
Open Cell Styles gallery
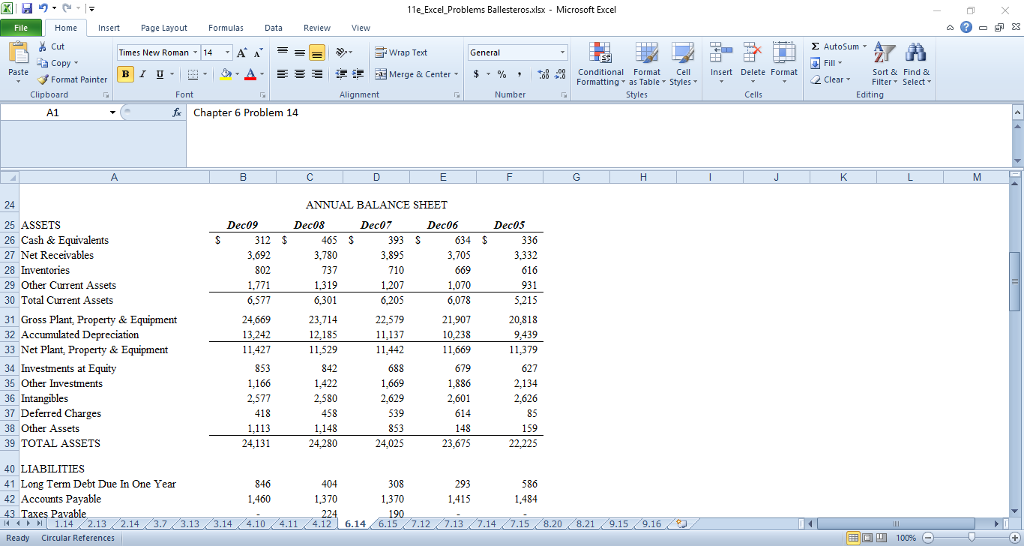coord(683,63)
